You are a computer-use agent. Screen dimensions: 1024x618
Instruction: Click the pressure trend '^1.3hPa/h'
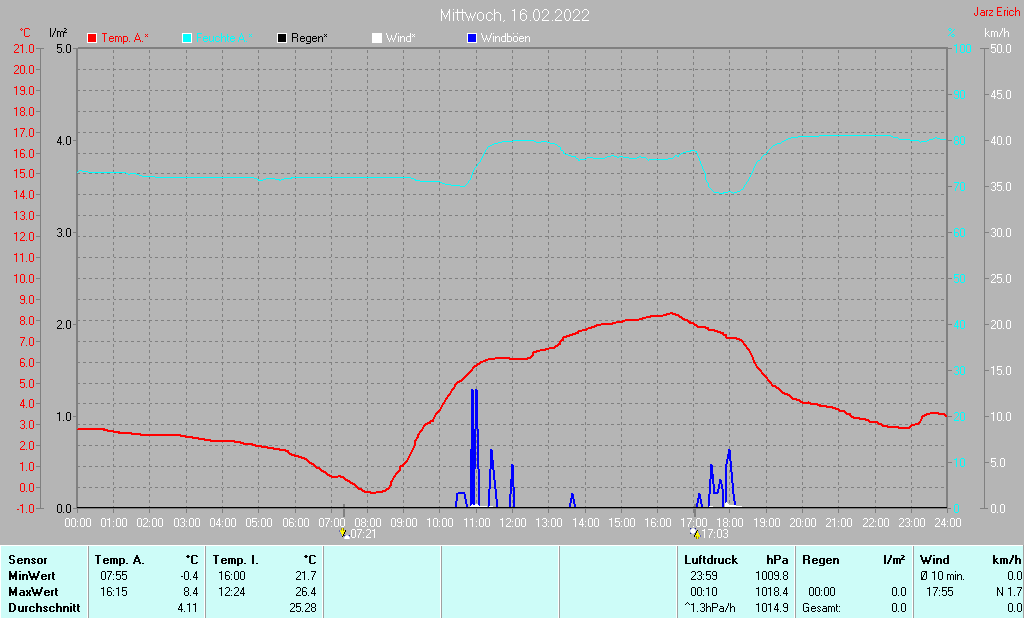click(710, 608)
